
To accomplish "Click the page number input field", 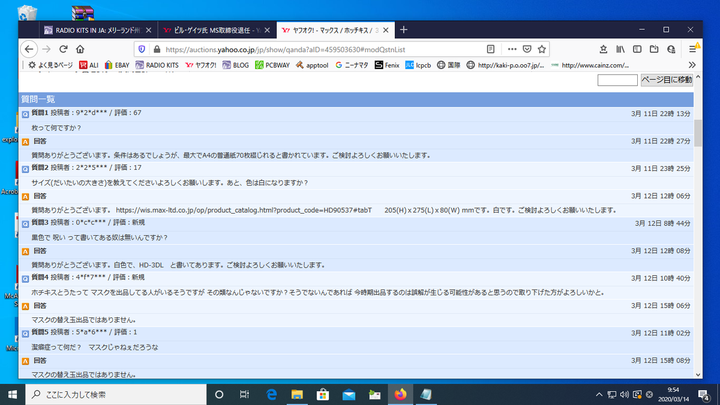I will (x=617, y=80).
